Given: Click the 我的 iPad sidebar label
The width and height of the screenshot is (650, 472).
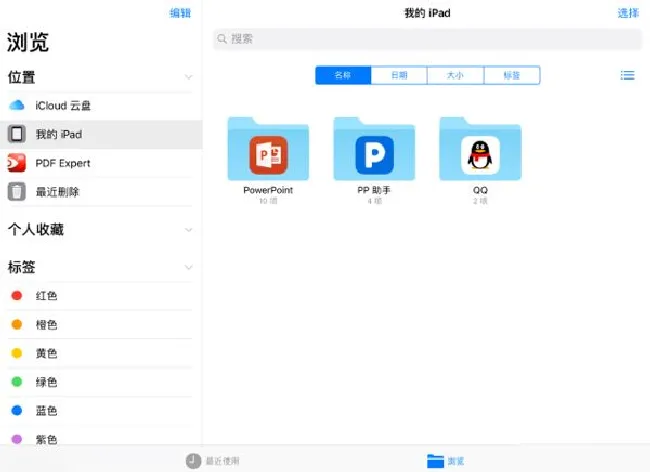Looking at the screenshot, I should [x=58, y=134].
